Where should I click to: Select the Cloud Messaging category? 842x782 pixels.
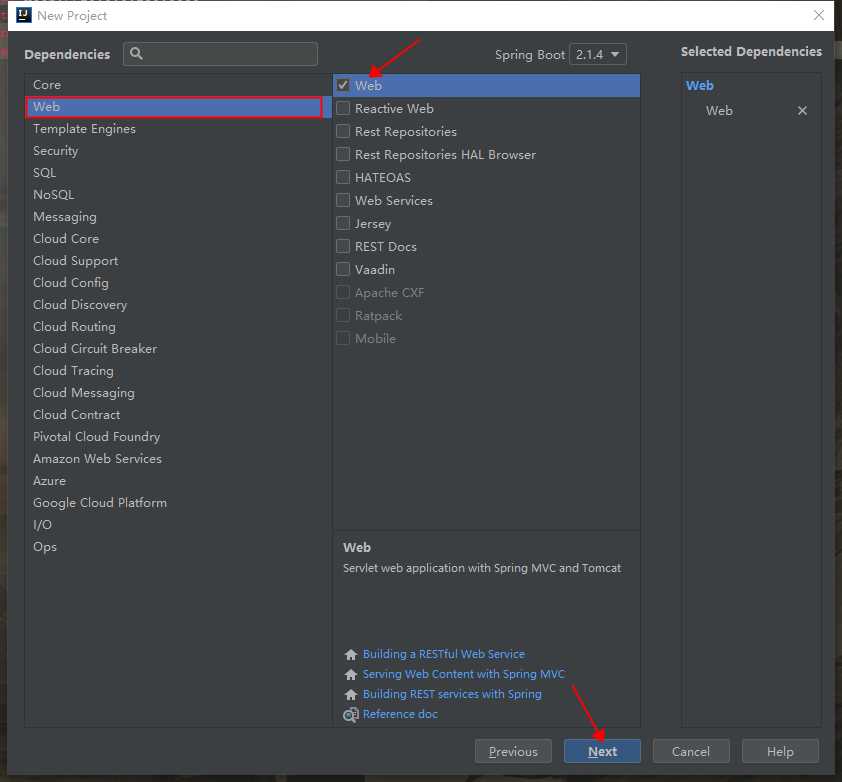click(x=178, y=393)
